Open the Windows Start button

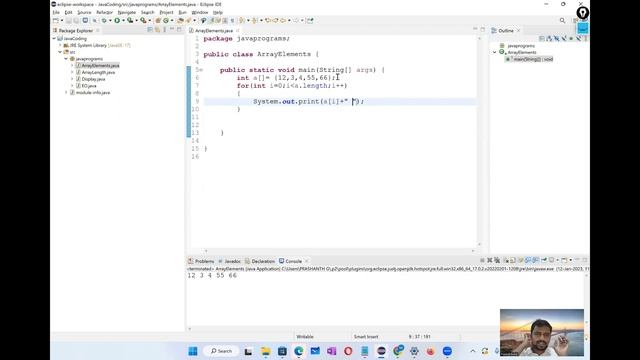point(193,351)
